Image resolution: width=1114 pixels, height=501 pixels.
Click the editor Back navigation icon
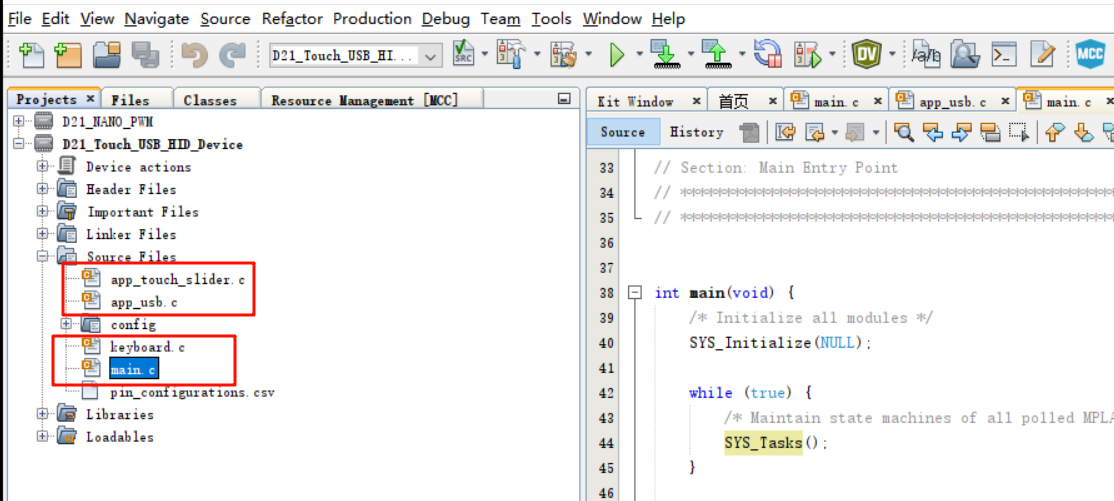(x=814, y=131)
